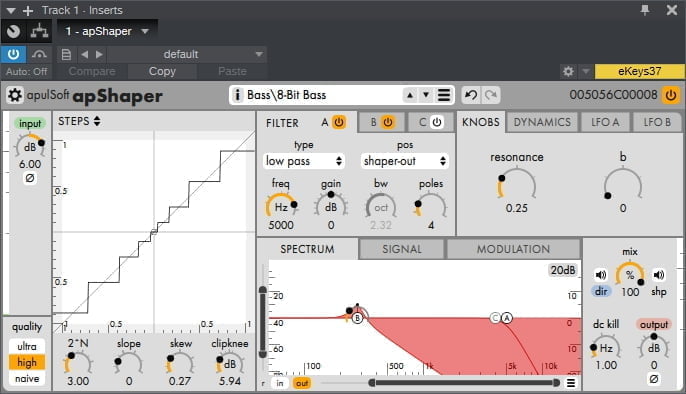Click the poles knob

click(431, 206)
